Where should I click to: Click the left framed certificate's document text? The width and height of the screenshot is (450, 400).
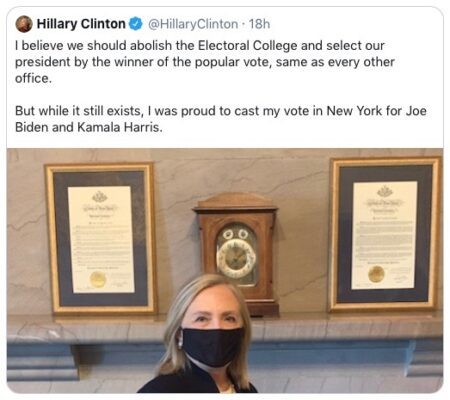click(x=101, y=239)
